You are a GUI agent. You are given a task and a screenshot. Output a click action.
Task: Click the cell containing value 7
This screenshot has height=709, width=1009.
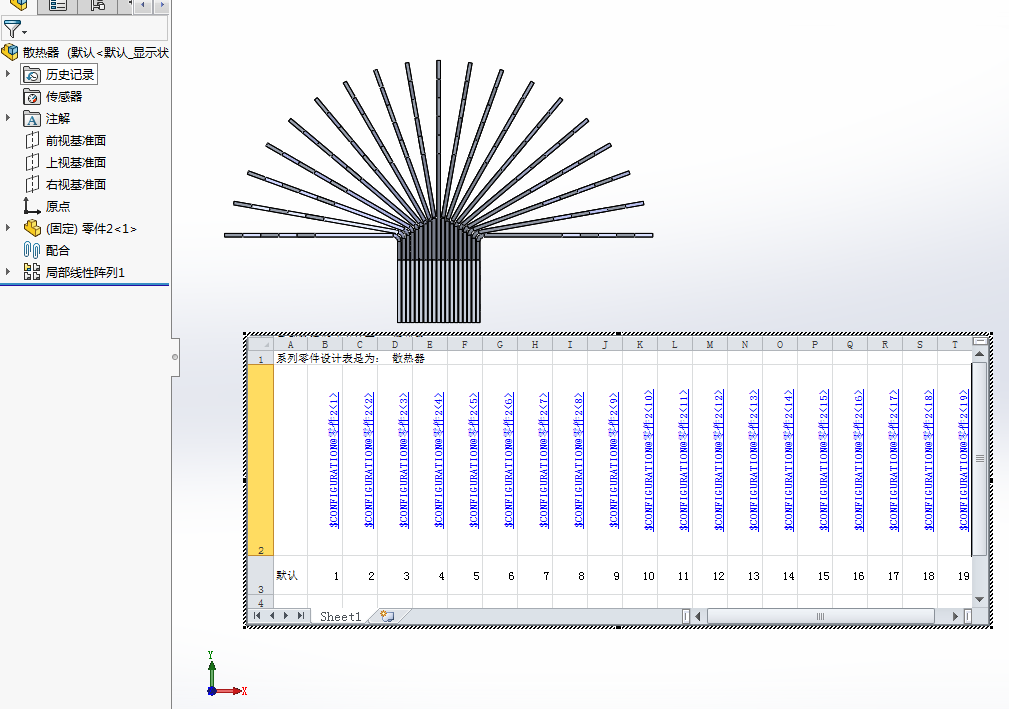click(x=535, y=576)
